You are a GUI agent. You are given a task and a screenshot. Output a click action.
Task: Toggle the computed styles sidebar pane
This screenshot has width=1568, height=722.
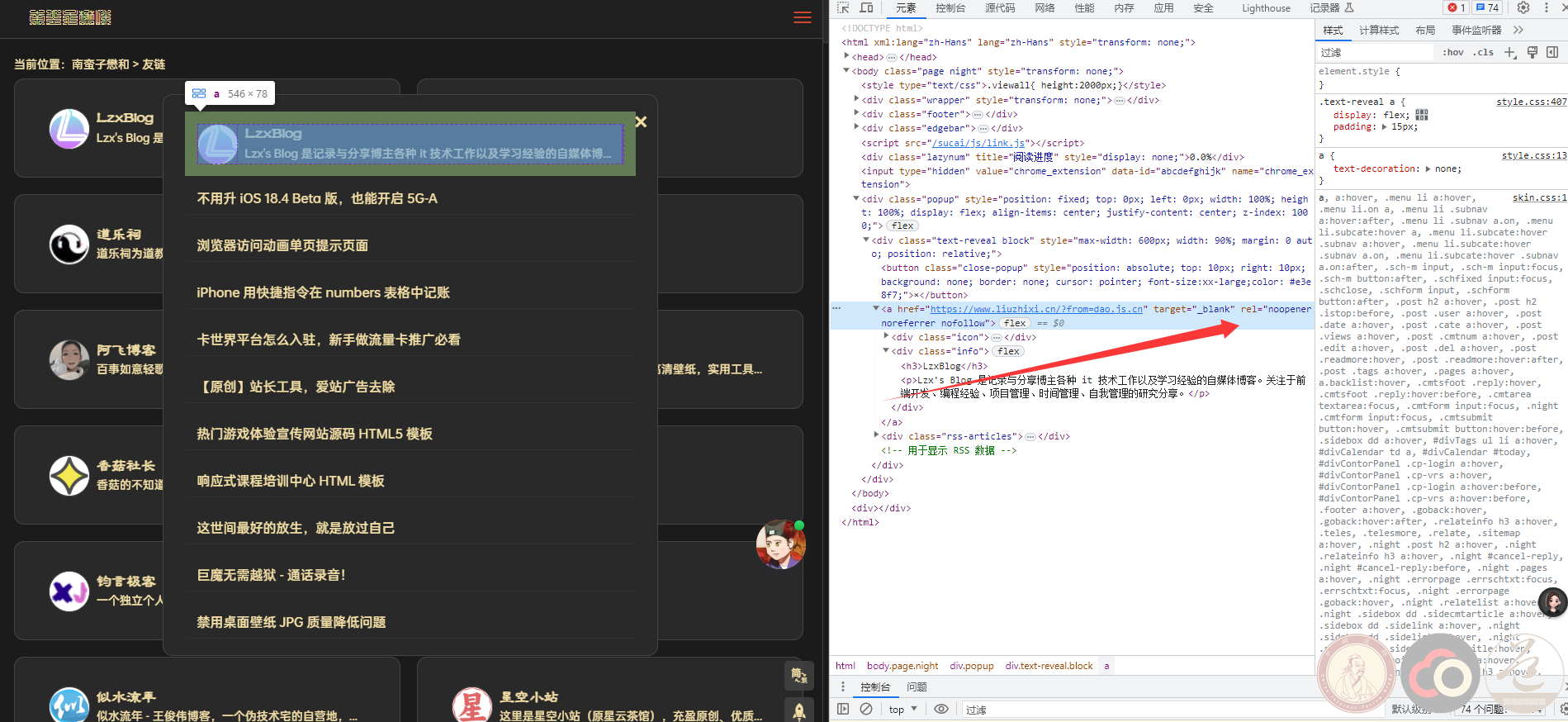click(x=1552, y=52)
